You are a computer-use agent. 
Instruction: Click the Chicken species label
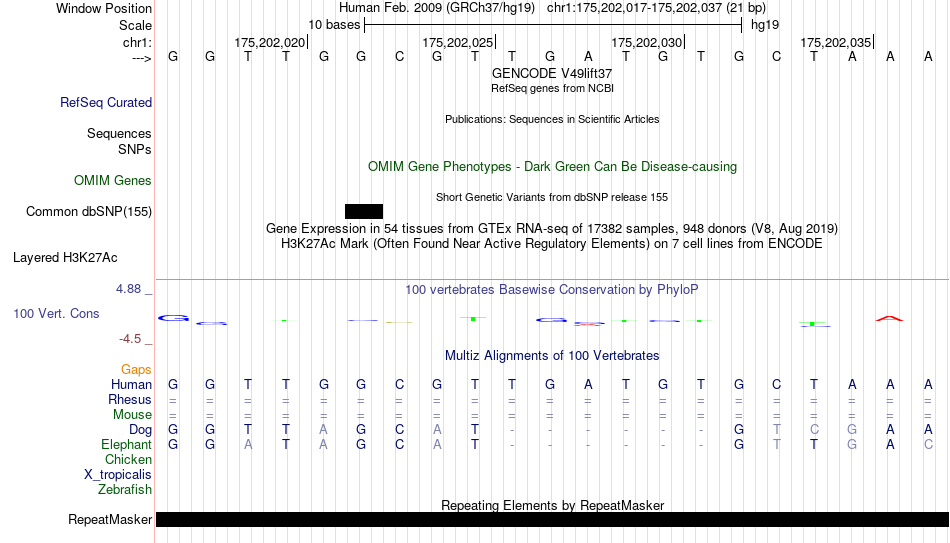tap(128, 459)
